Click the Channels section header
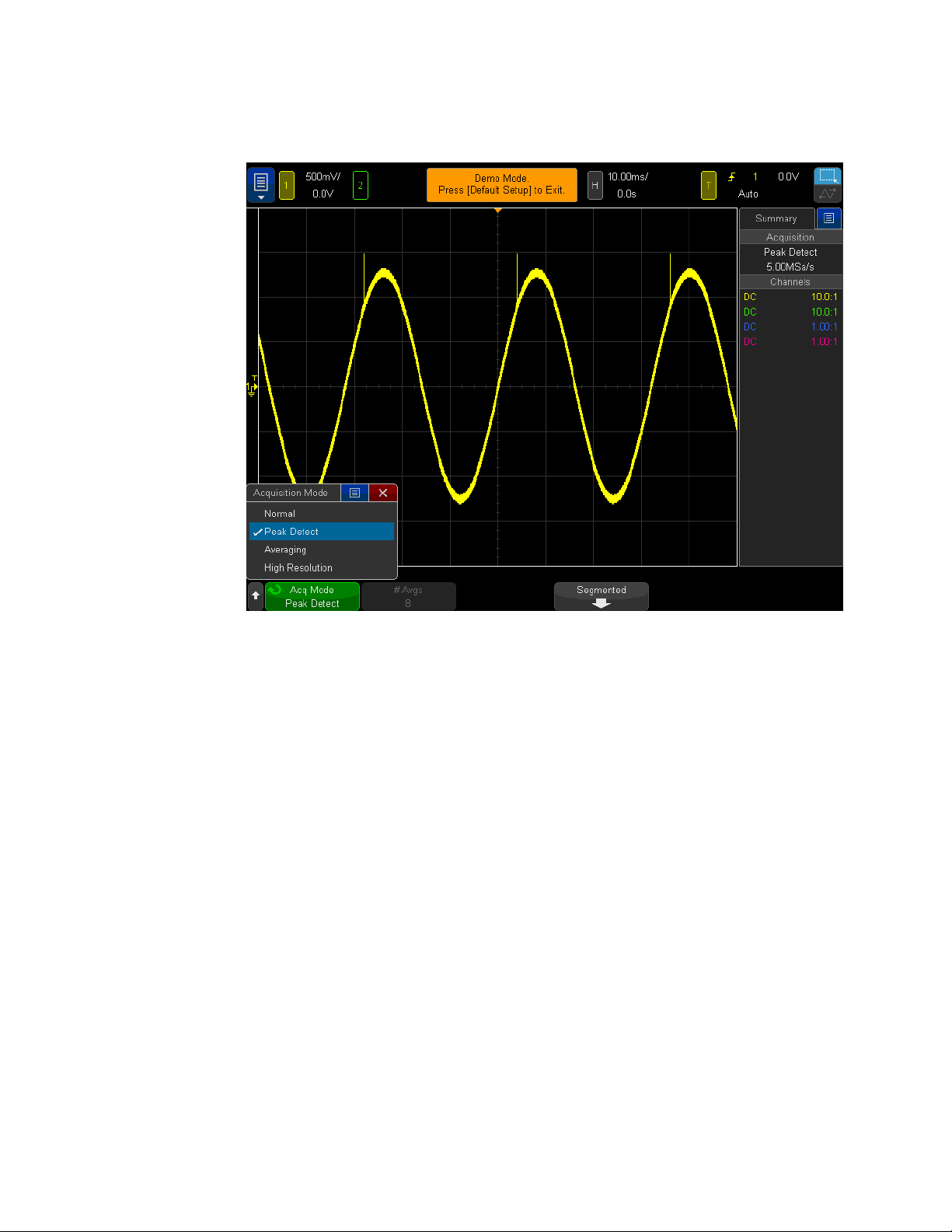This screenshot has height=1232, width=952. coord(790,282)
